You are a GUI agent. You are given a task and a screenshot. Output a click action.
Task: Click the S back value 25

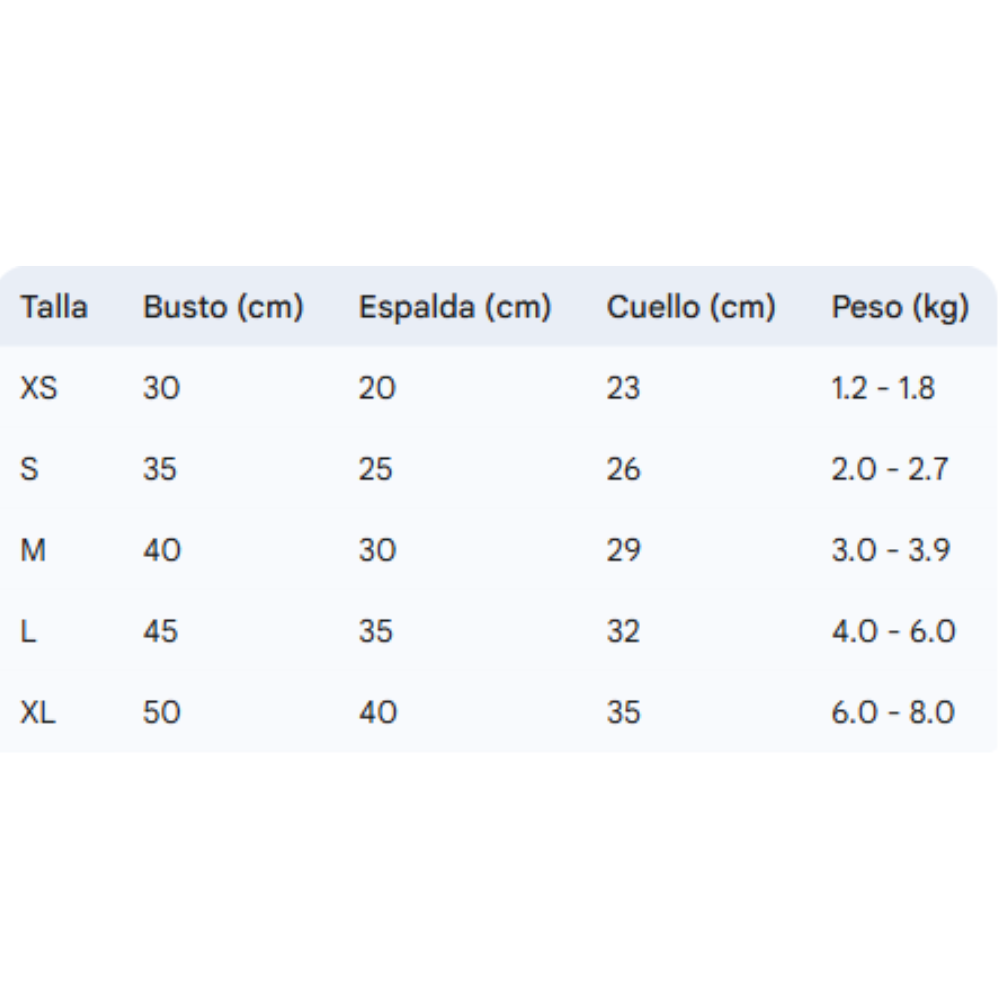point(376,469)
